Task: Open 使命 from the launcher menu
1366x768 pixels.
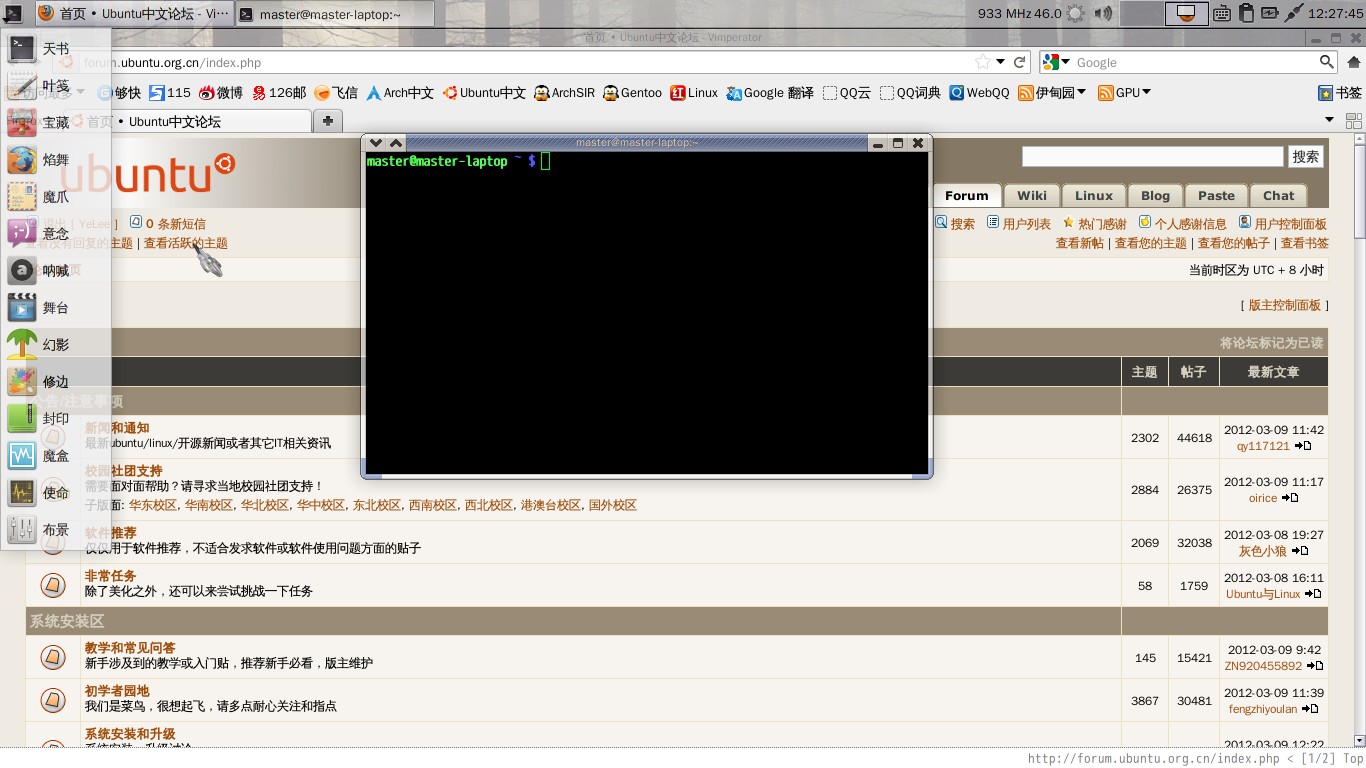Action: coord(55,492)
